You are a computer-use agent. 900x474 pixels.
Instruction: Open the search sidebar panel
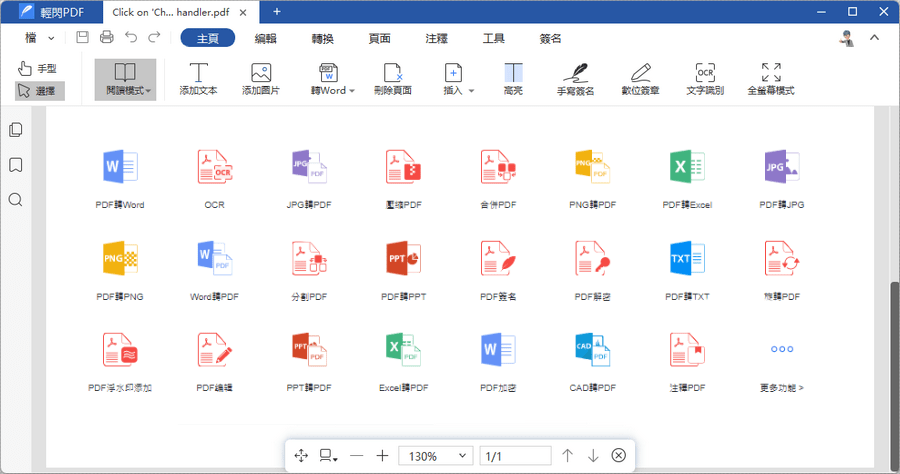click(16, 200)
